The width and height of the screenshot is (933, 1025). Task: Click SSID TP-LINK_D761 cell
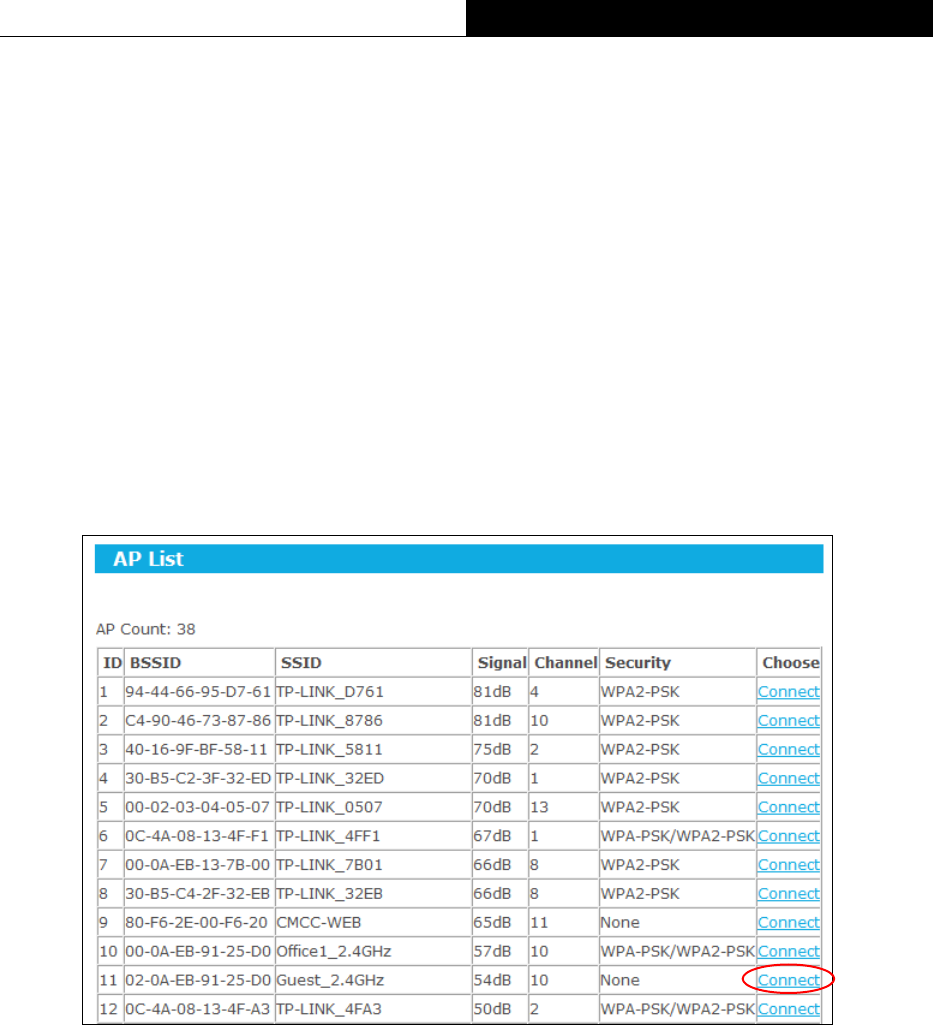coord(373,692)
